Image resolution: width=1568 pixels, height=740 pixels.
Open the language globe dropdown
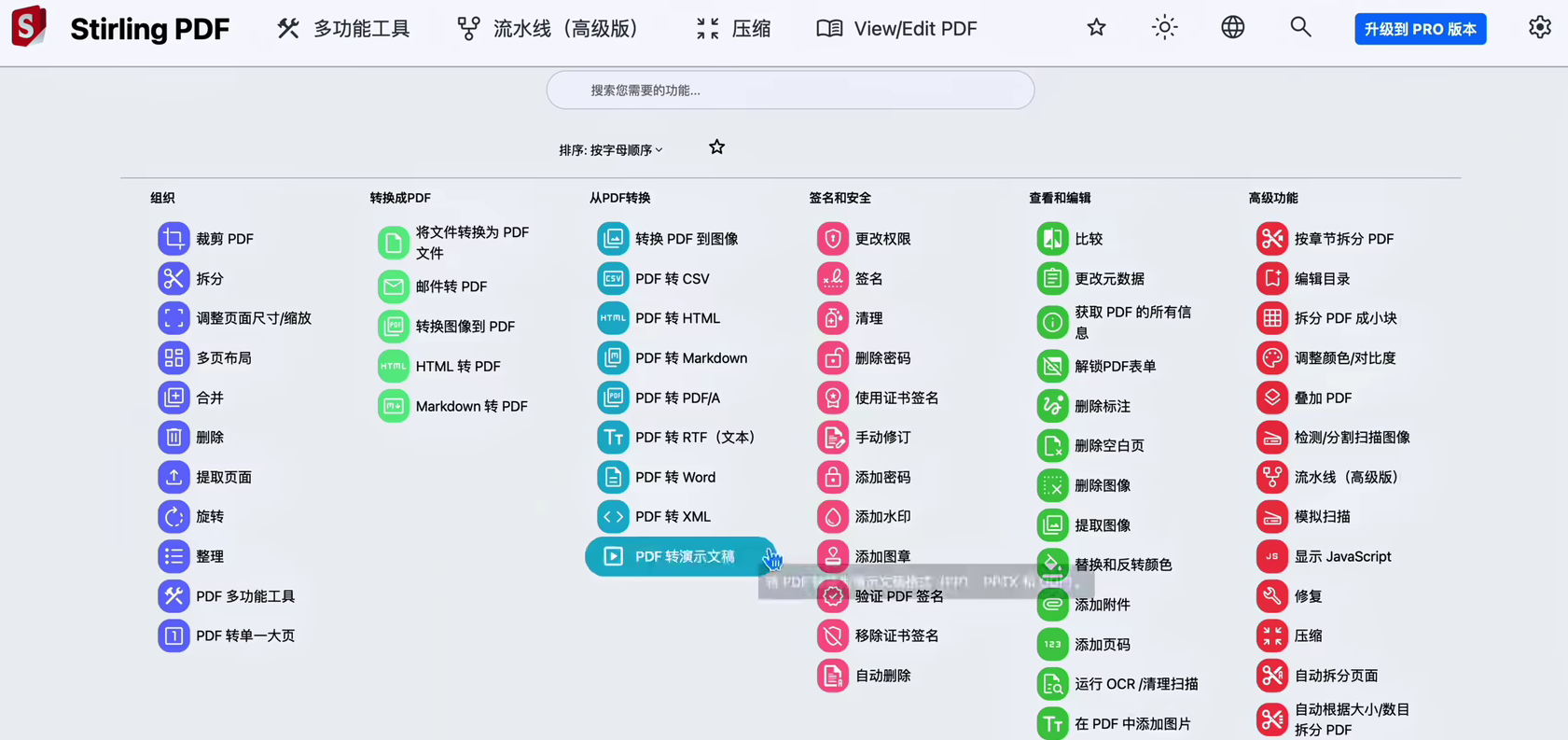(1233, 28)
